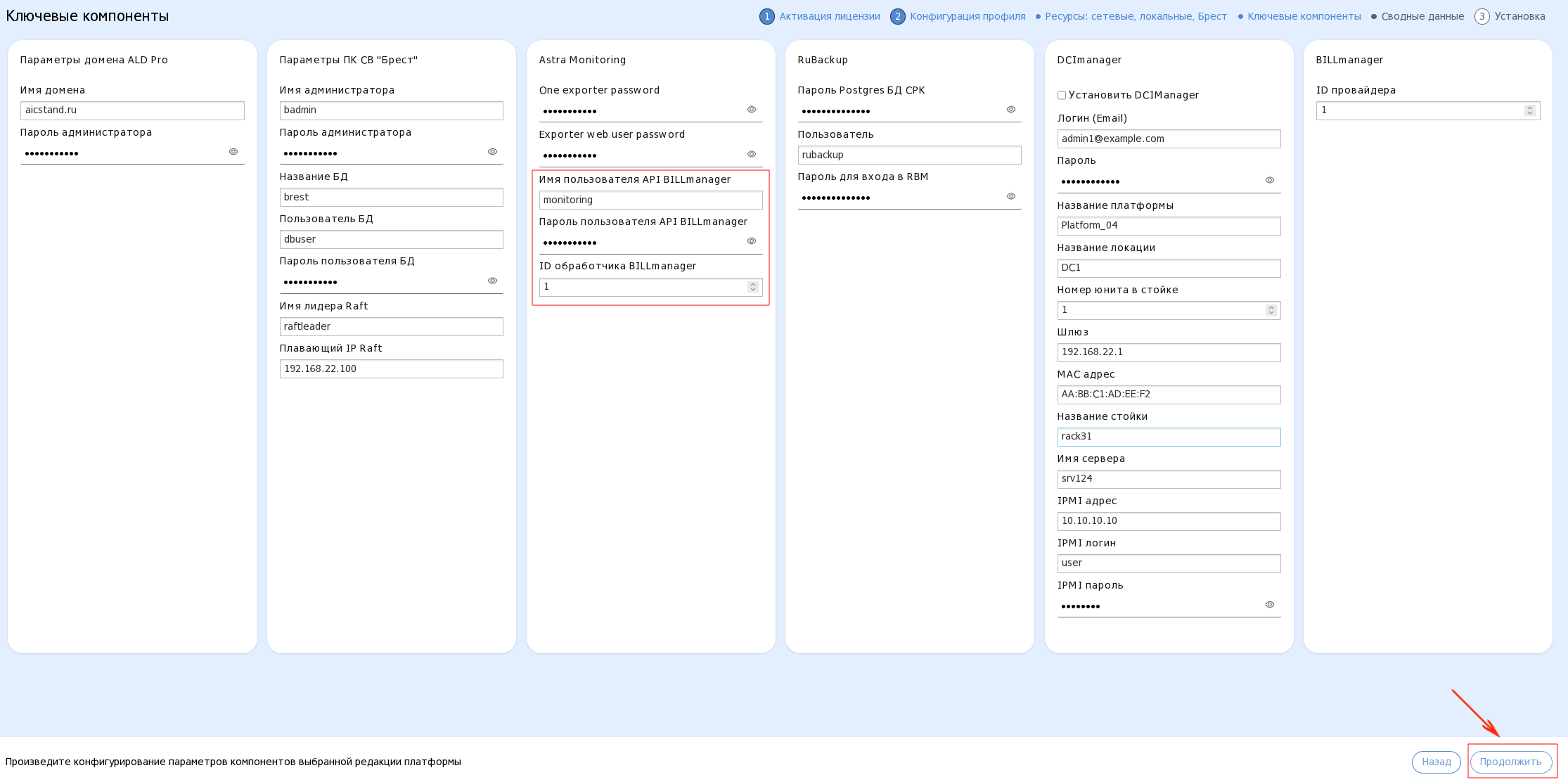Image resolution: width=1568 pixels, height=782 pixels.
Task: Go to step 3 Установка
Action: tap(1510, 16)
